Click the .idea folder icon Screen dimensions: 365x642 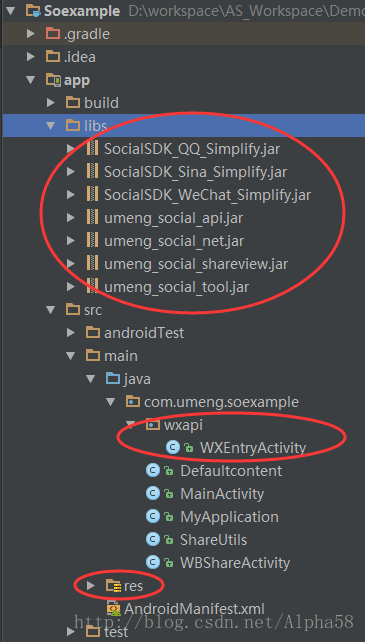click(53, 56)
